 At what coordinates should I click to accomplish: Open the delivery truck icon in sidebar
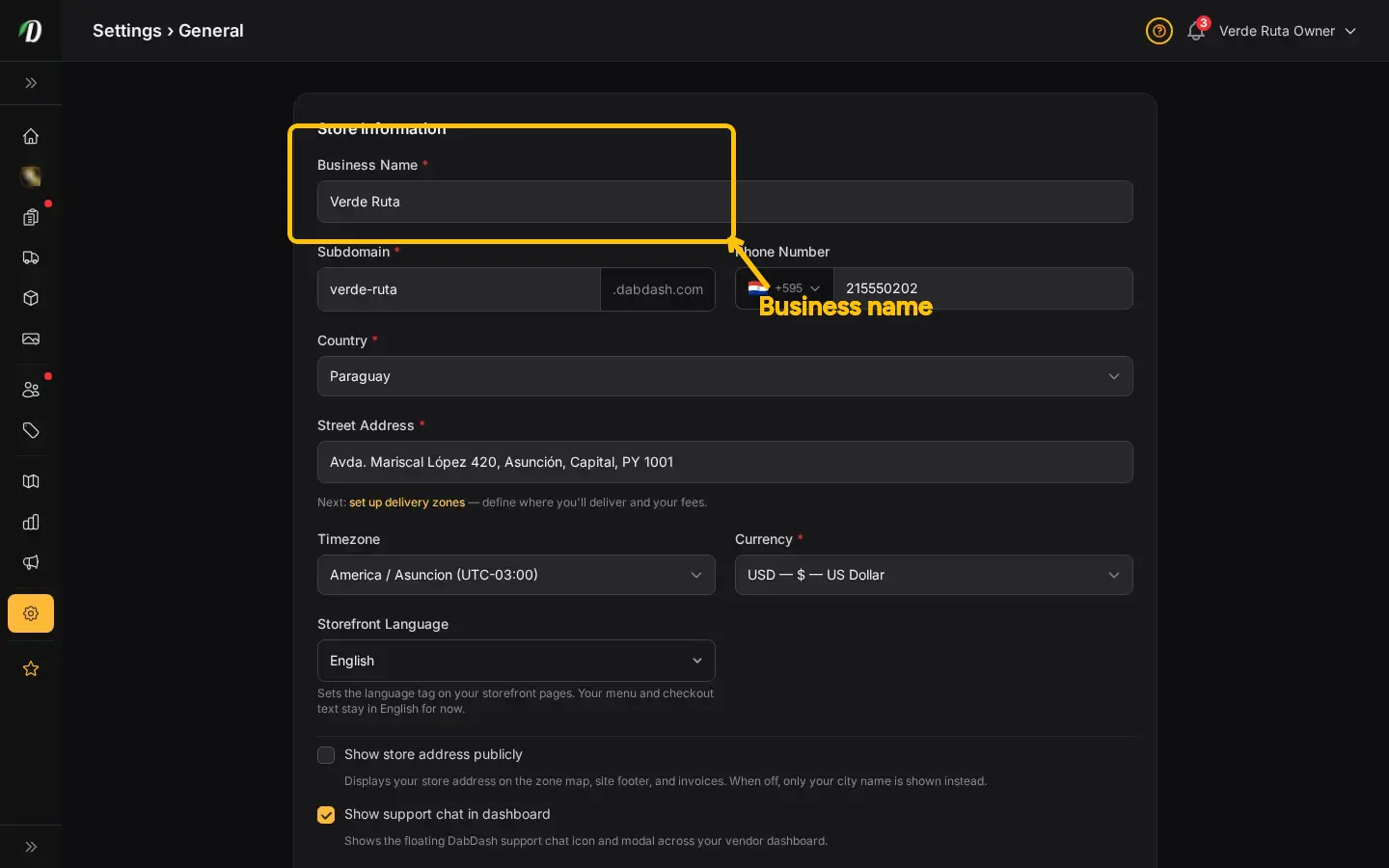[31, 258]
